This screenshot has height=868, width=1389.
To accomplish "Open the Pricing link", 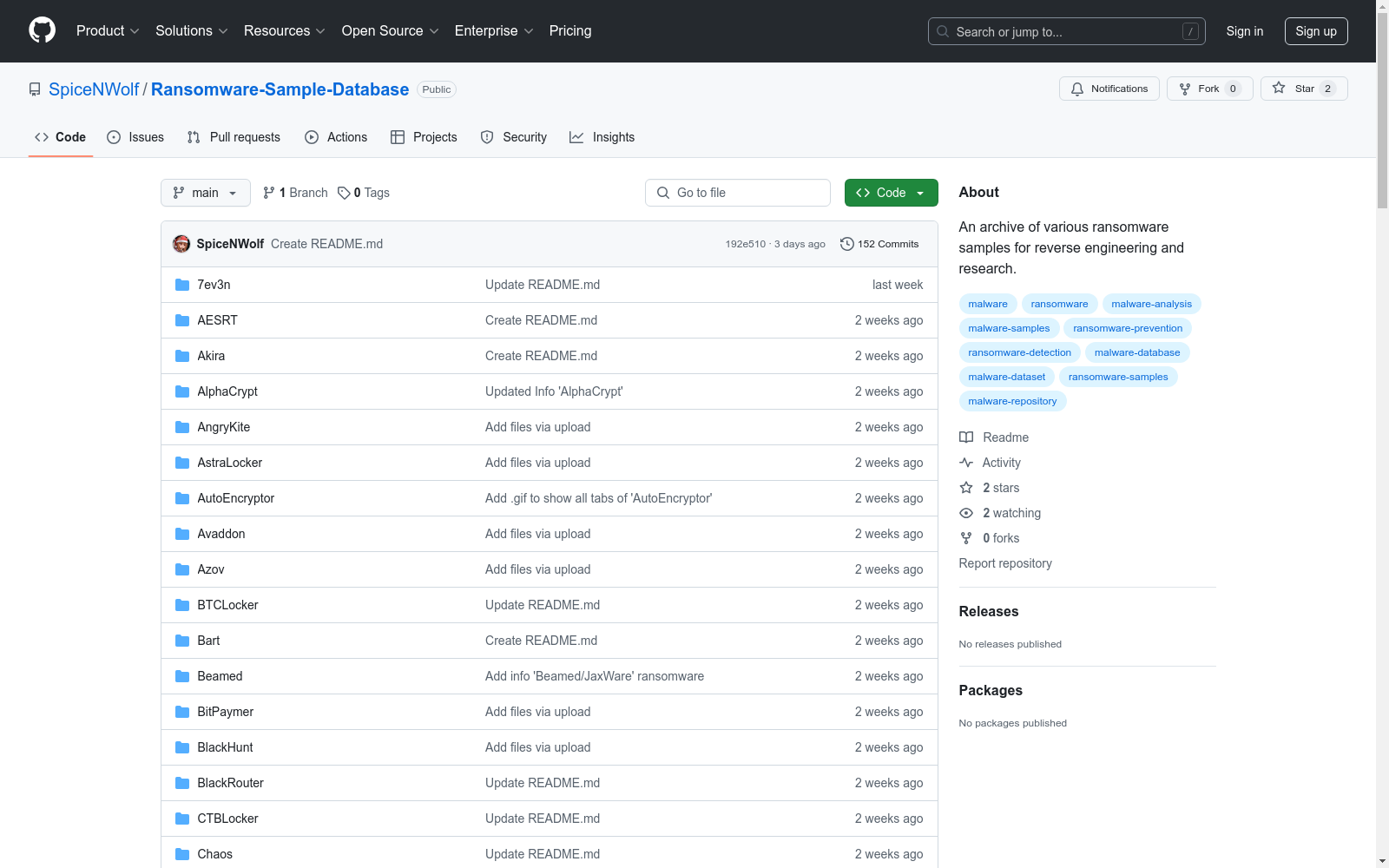I will [570, 30].
